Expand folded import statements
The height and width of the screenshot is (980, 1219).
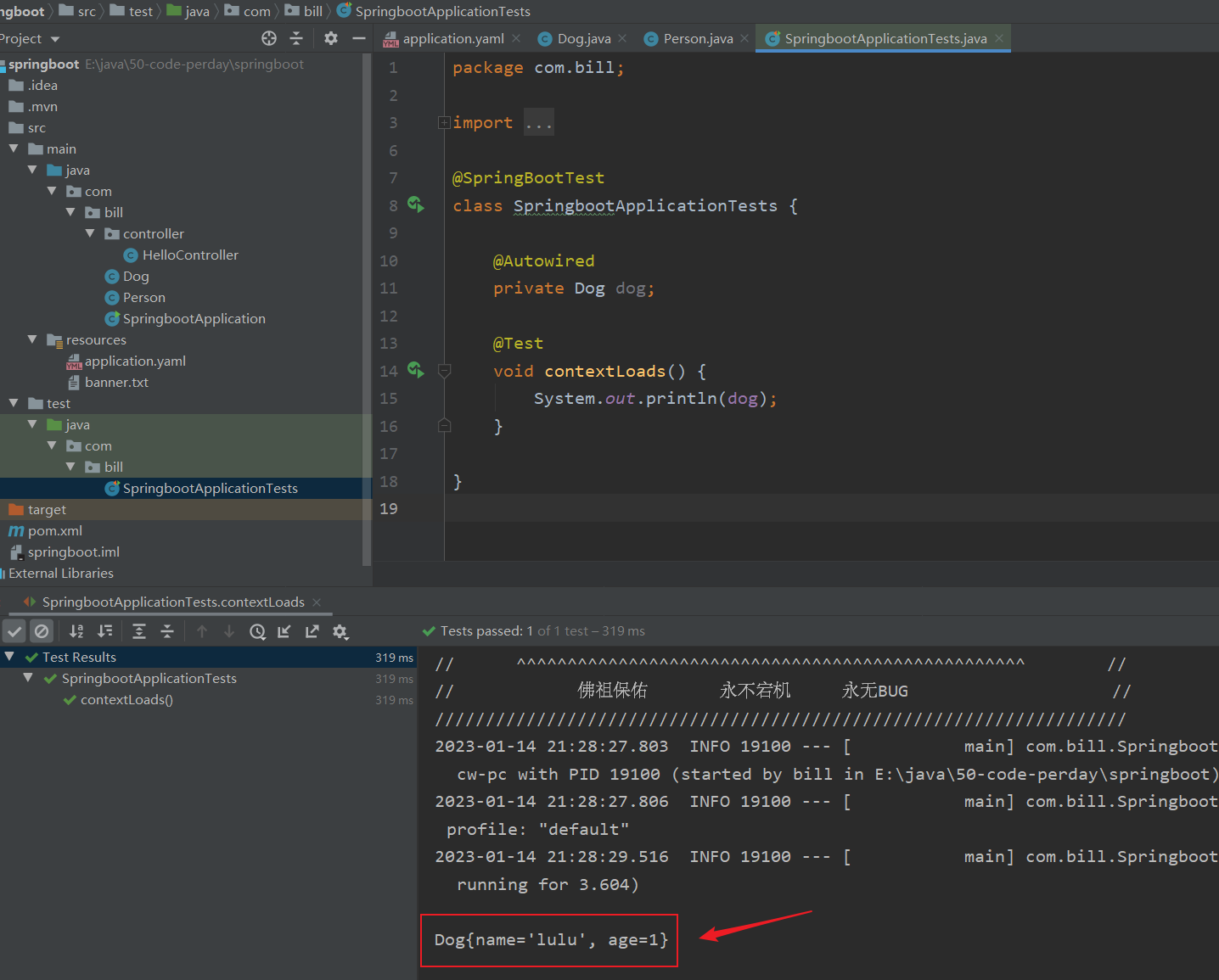(443, 123)
